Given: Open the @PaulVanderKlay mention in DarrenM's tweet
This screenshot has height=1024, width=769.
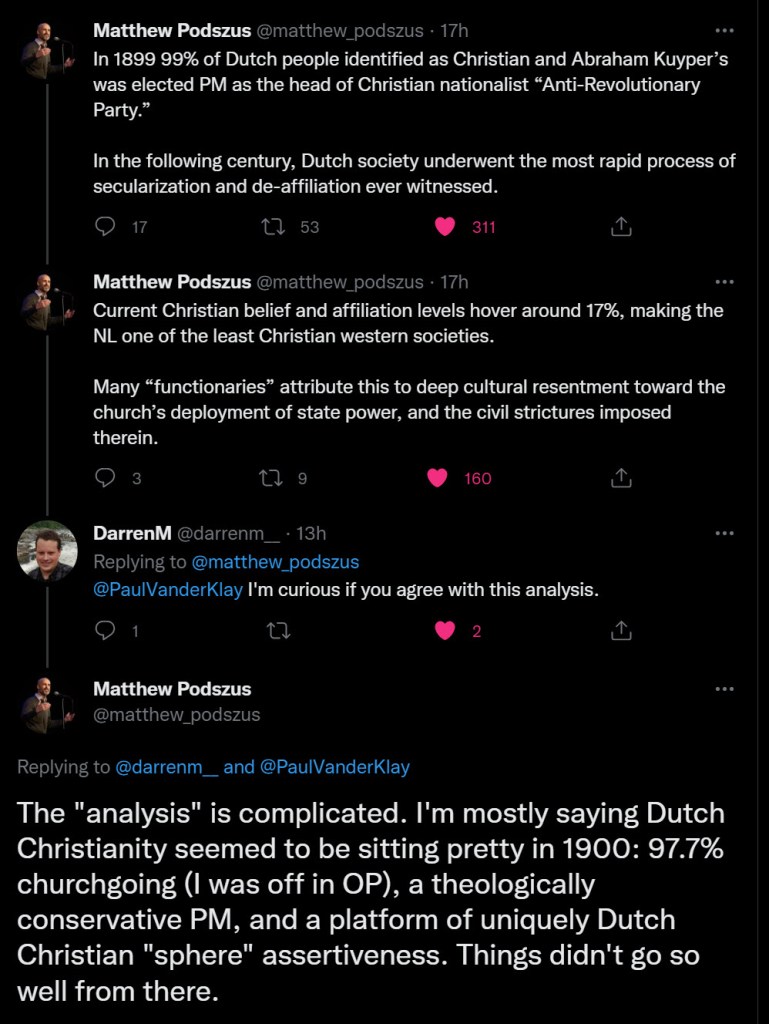Looking at the screenshot, I should click(168, 589).
